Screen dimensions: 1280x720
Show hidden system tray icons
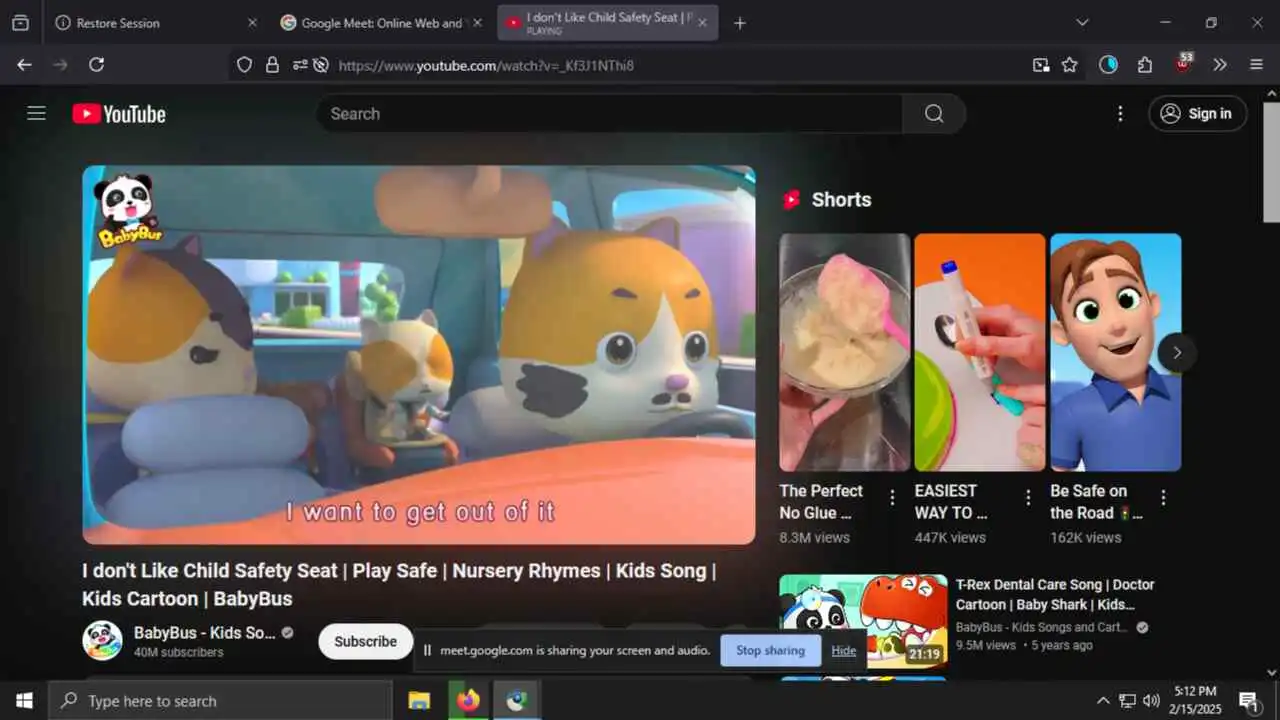[1103, 701]
